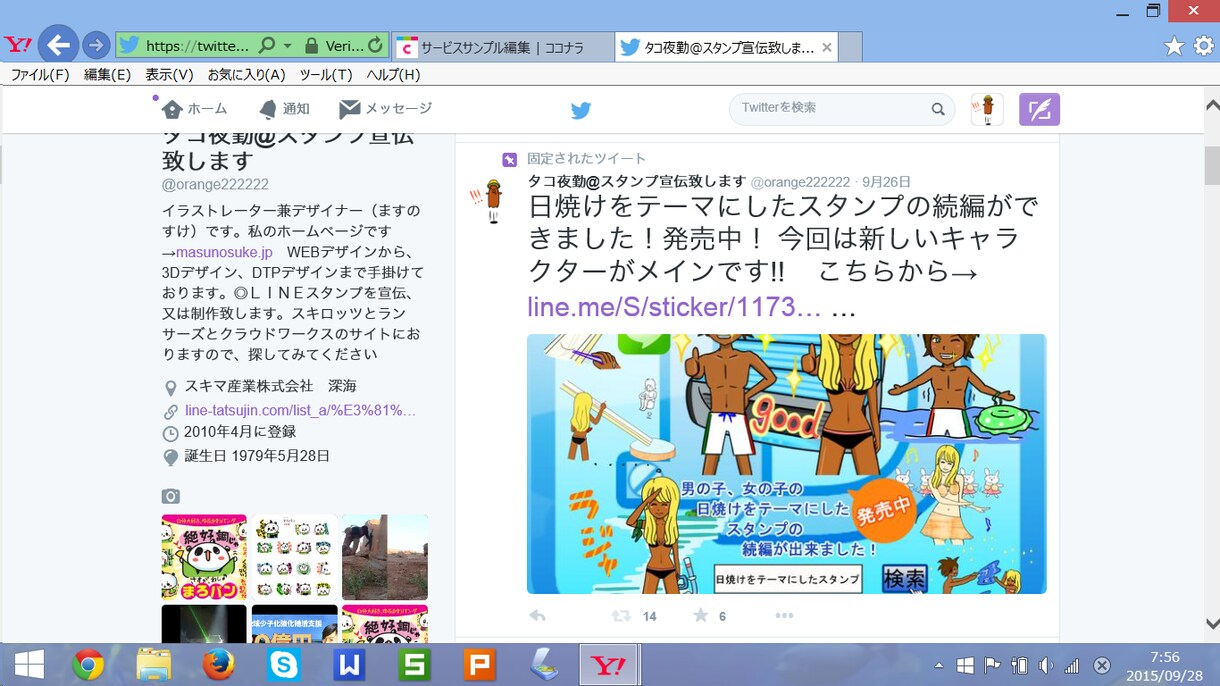Screen dimensions: 1220x686
Task: Click the vertical scrollbar thumb
Action: click(x=1212, y=165)
